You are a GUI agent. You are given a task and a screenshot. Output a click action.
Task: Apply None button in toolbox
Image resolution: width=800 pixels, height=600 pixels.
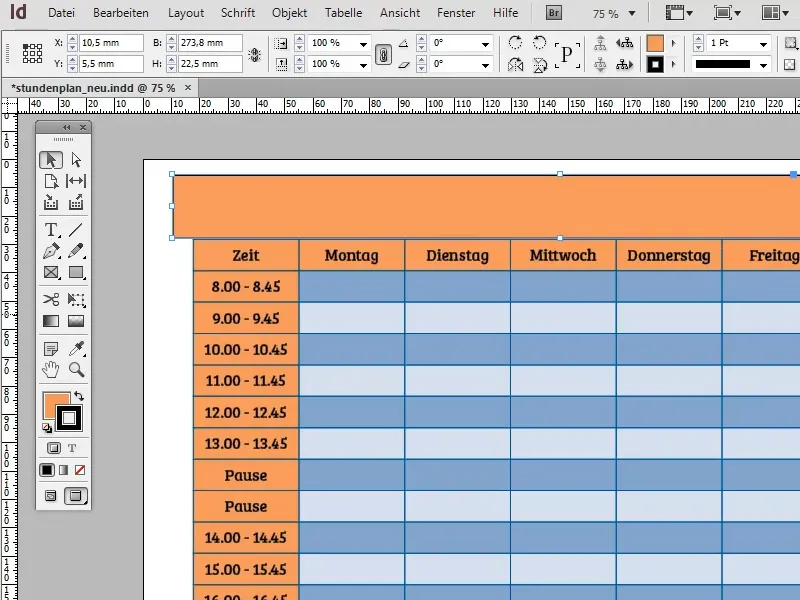coord(80,470)
